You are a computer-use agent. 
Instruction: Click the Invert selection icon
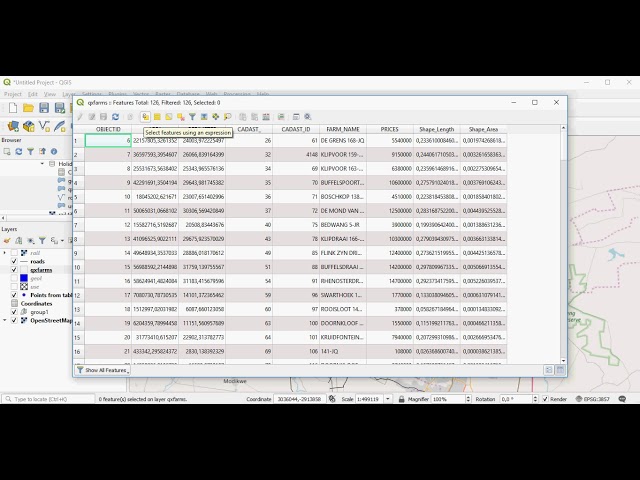tap(169, 117)
